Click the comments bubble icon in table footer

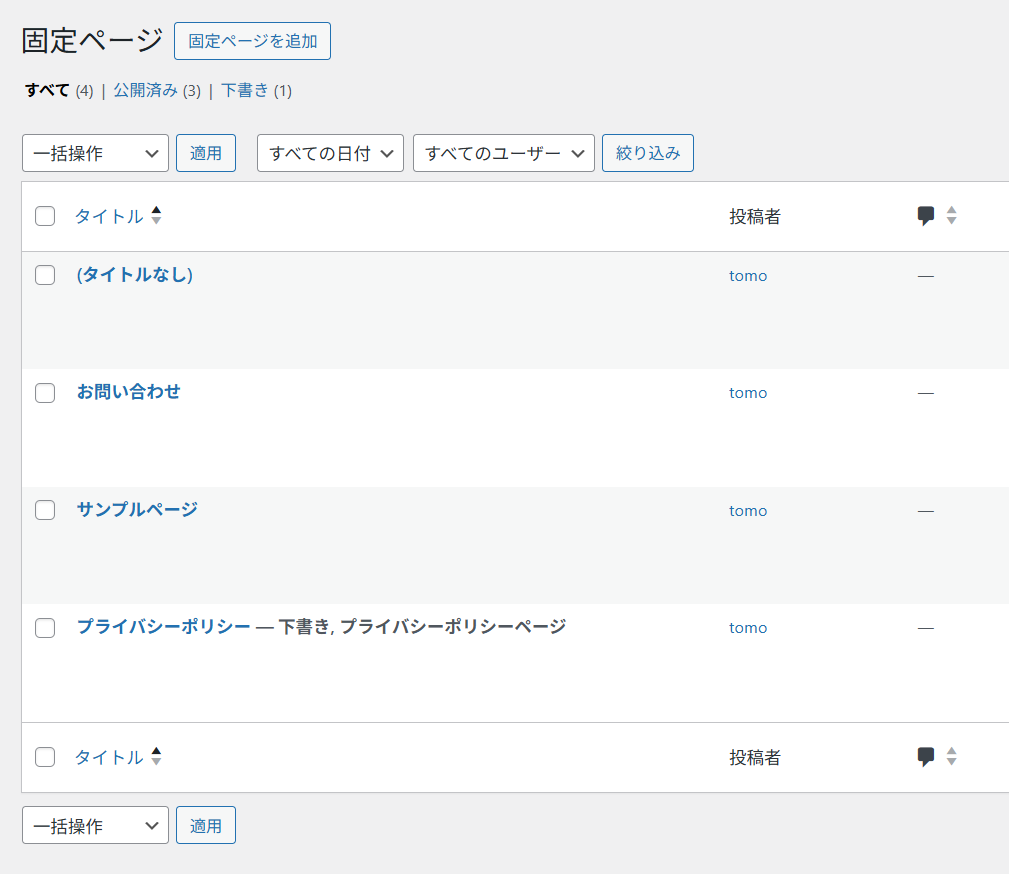click(x=926, y=757)
